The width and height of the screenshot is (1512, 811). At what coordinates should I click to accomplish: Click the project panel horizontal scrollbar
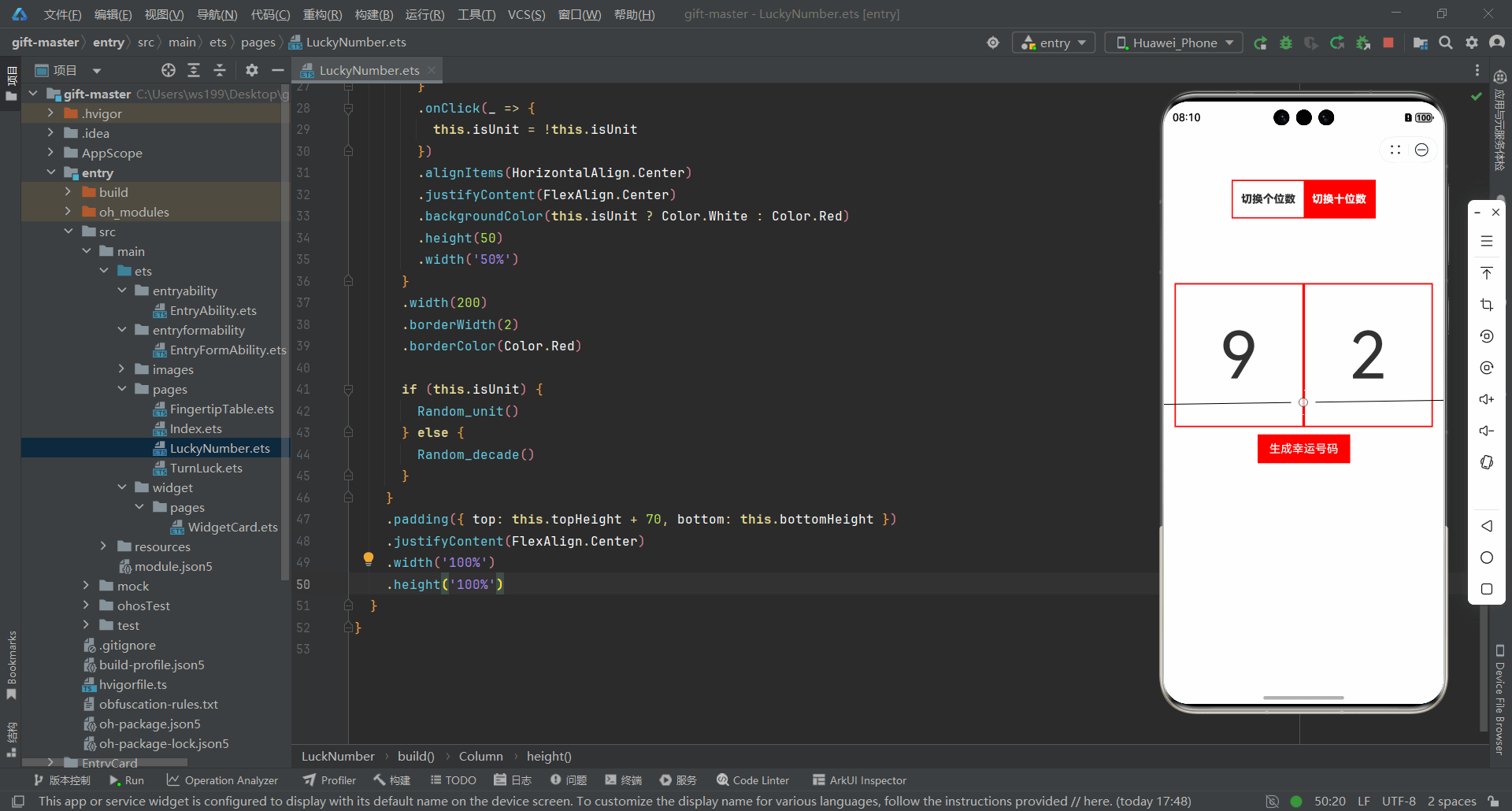pos(105,762)
